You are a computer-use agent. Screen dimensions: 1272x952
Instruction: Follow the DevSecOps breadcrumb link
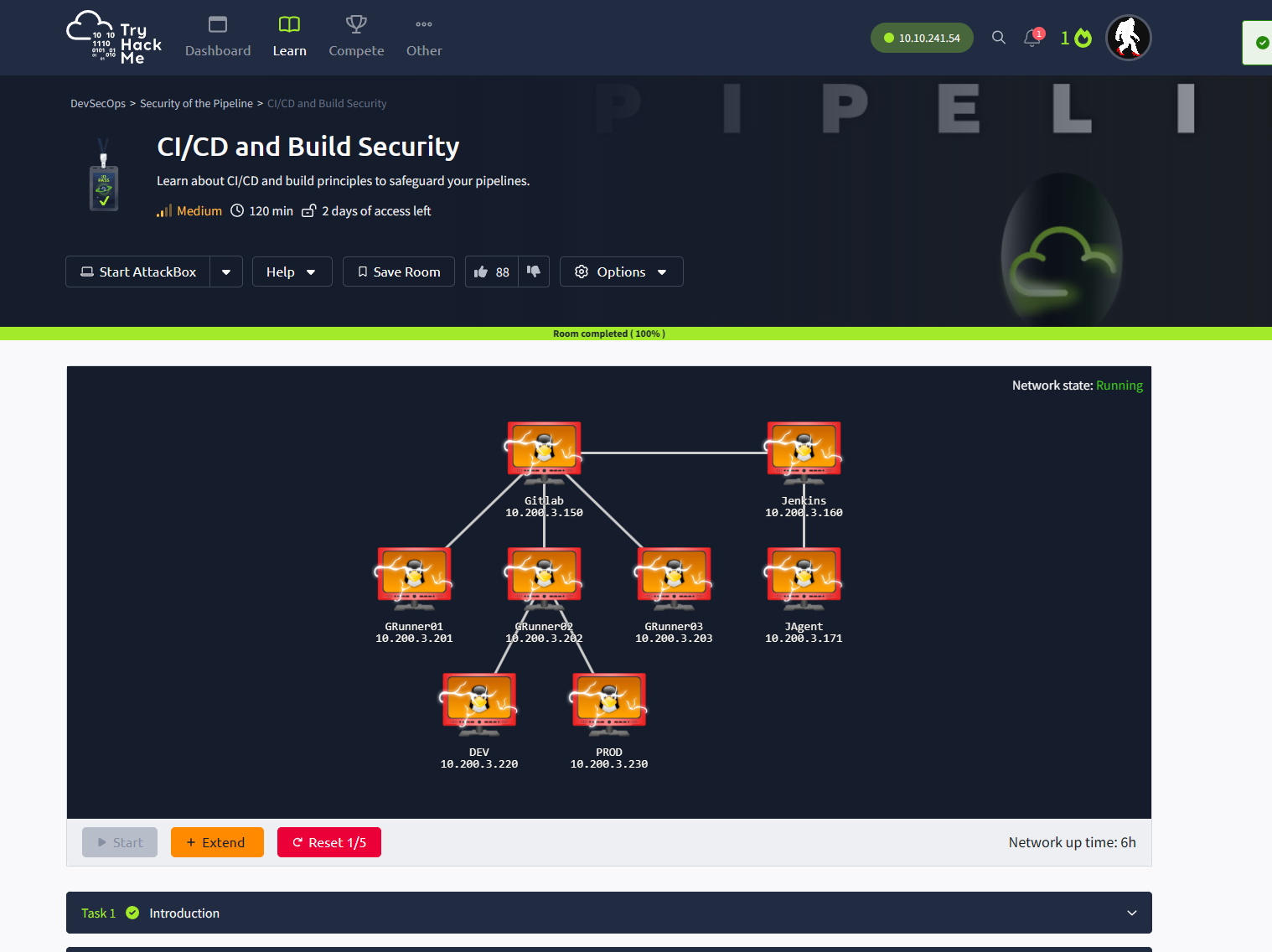(98, 104)
